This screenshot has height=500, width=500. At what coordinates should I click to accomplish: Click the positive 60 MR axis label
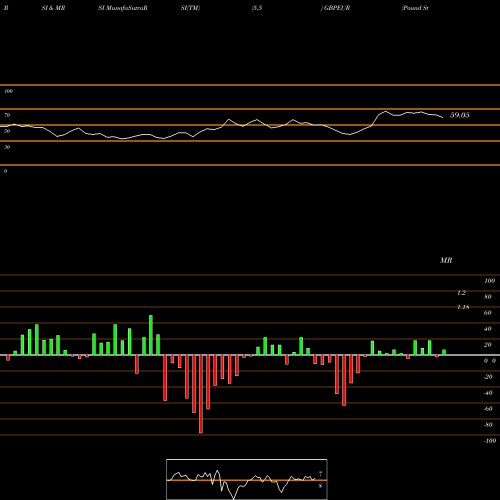[488, 313]
